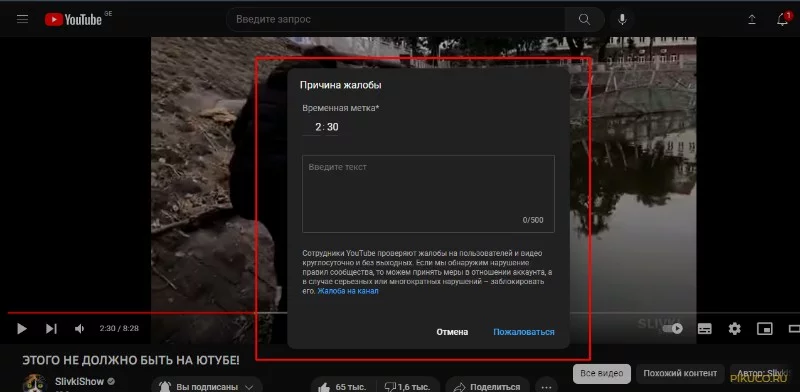
Task: Submit with the Пожаловаться button
Action: pos(523,332)
